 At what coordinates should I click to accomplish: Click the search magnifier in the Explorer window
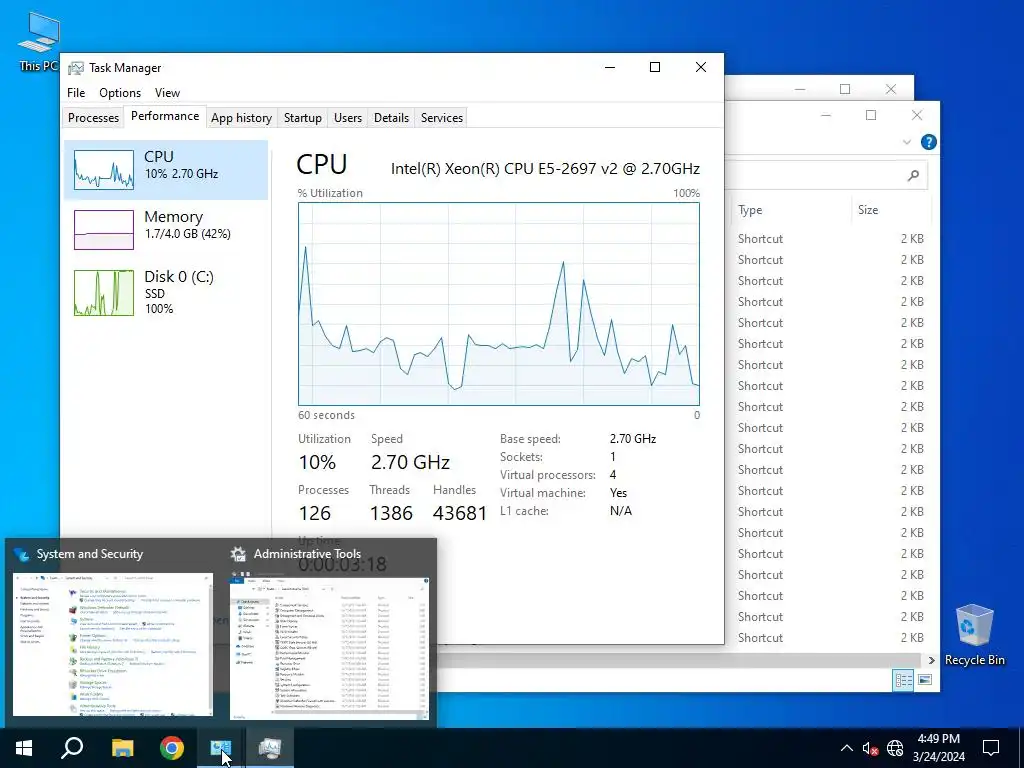(x=913, y=175)
